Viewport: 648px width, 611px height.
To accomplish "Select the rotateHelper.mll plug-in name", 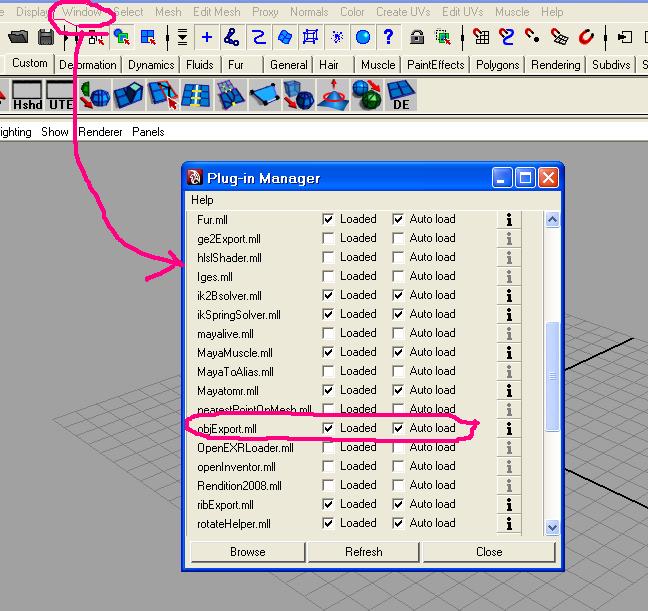I will coord(234,524).
